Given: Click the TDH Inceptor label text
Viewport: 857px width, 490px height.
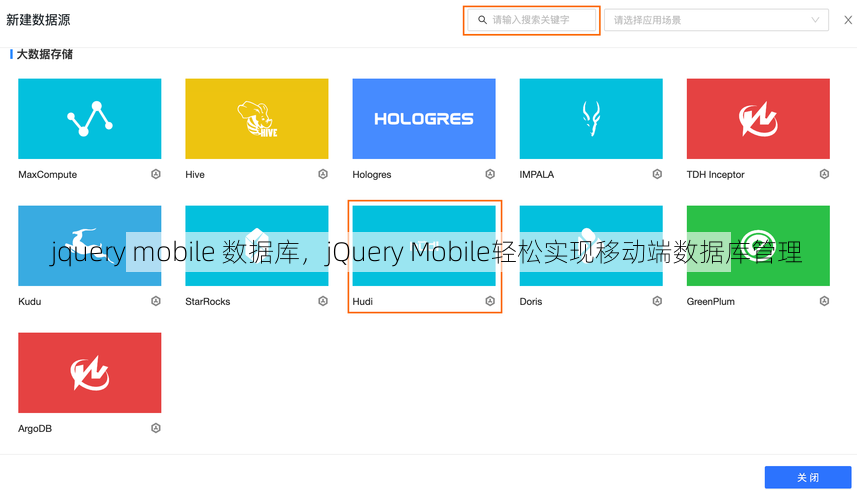Looking at the screenshot, I should click(x=715, y=175).
